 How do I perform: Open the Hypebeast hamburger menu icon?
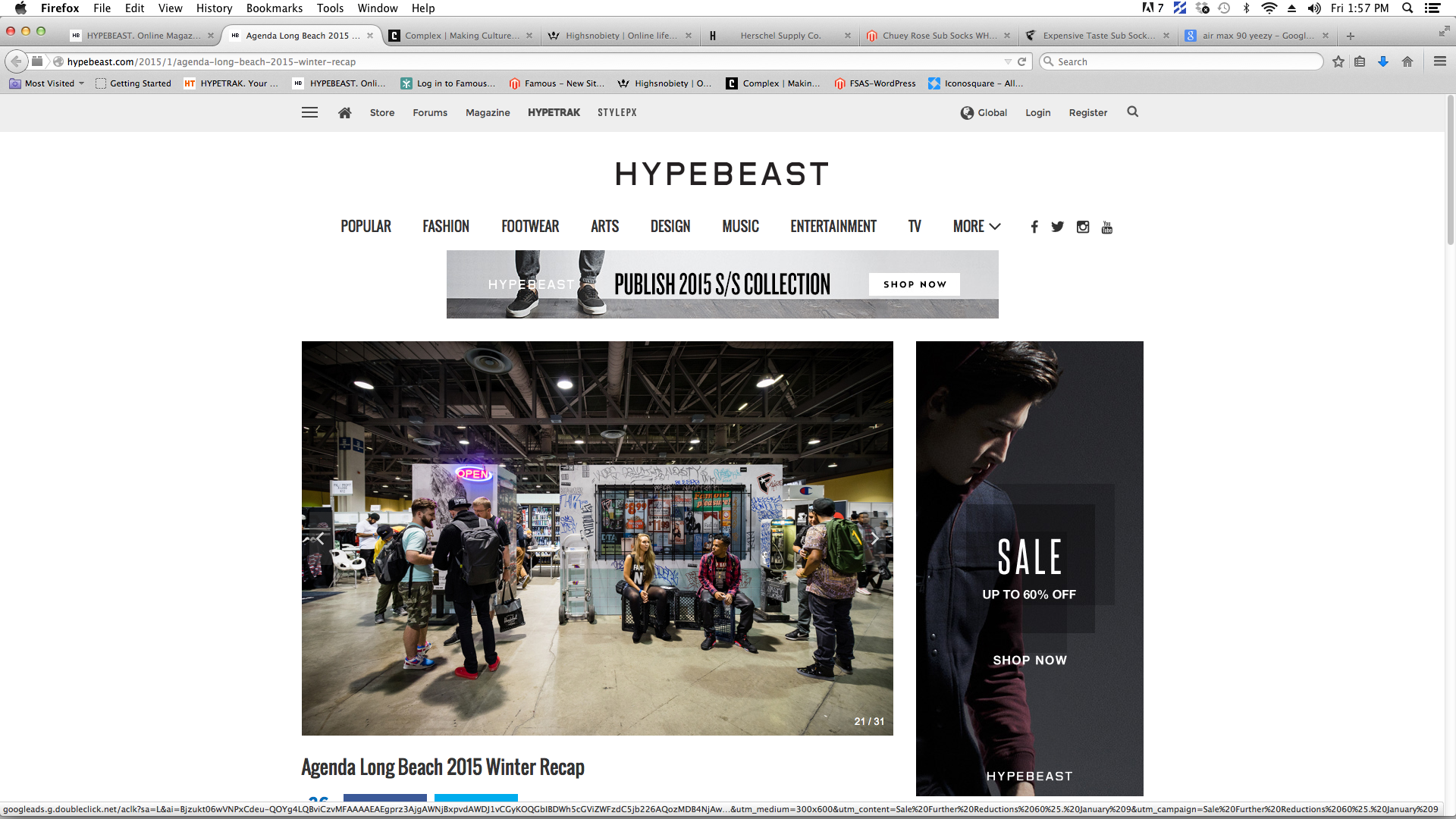point(309,112)
